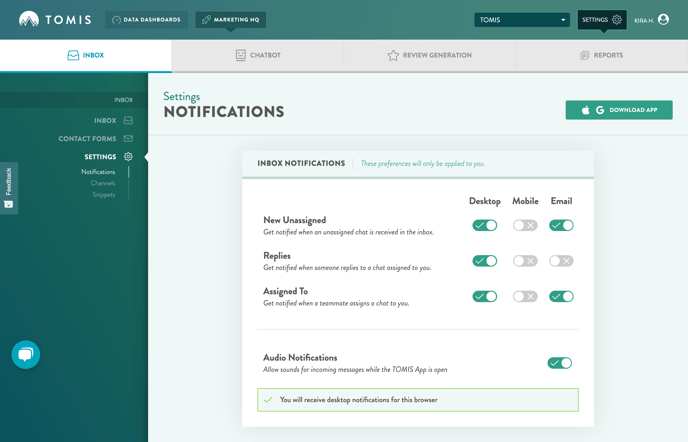Open the Snippets settings page
Image resolution: width=688 pixels, height=442 pixels.
coord(103,195)
